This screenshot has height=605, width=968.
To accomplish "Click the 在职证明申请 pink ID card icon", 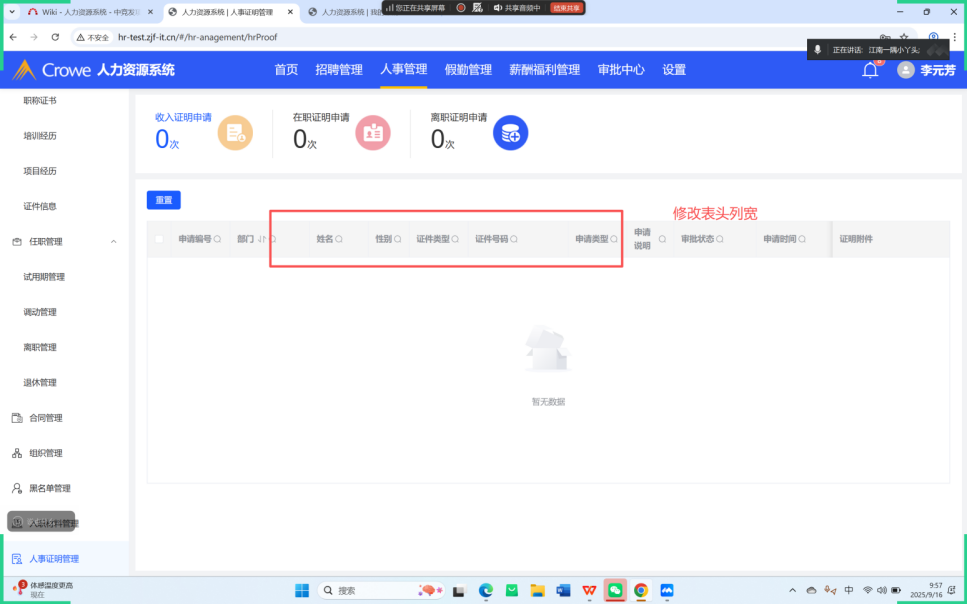I will (x=373, y=133).
